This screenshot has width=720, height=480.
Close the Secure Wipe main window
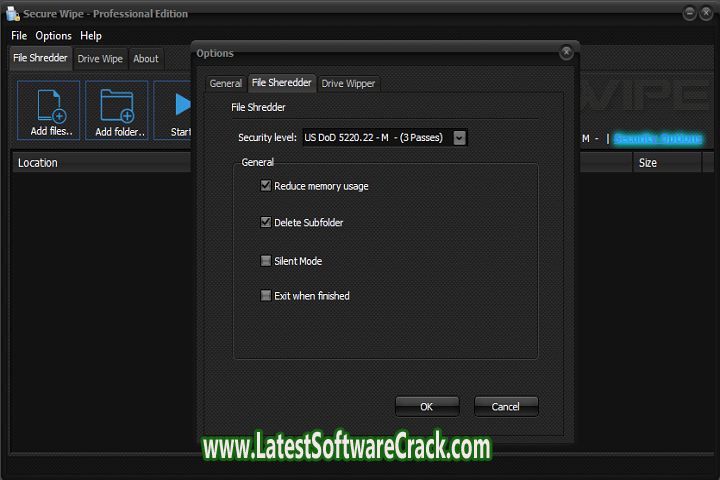pos(706,14)
